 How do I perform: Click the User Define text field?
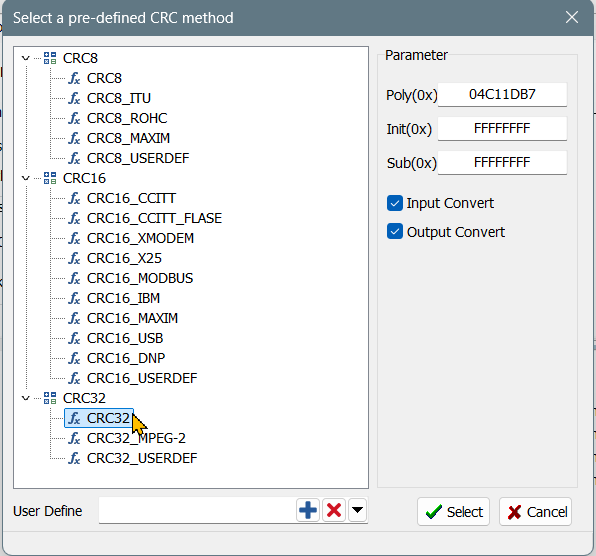[x=197, y=510]
